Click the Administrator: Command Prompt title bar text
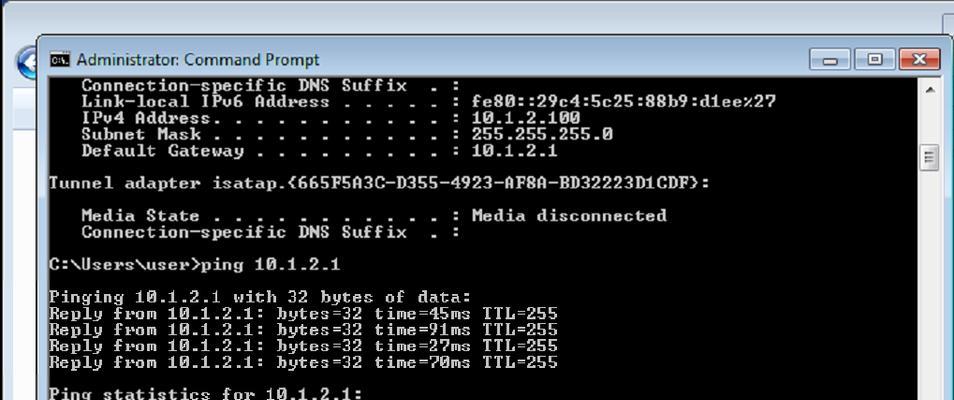The width and height of the screenshot is (954, 400). [198, 60]
